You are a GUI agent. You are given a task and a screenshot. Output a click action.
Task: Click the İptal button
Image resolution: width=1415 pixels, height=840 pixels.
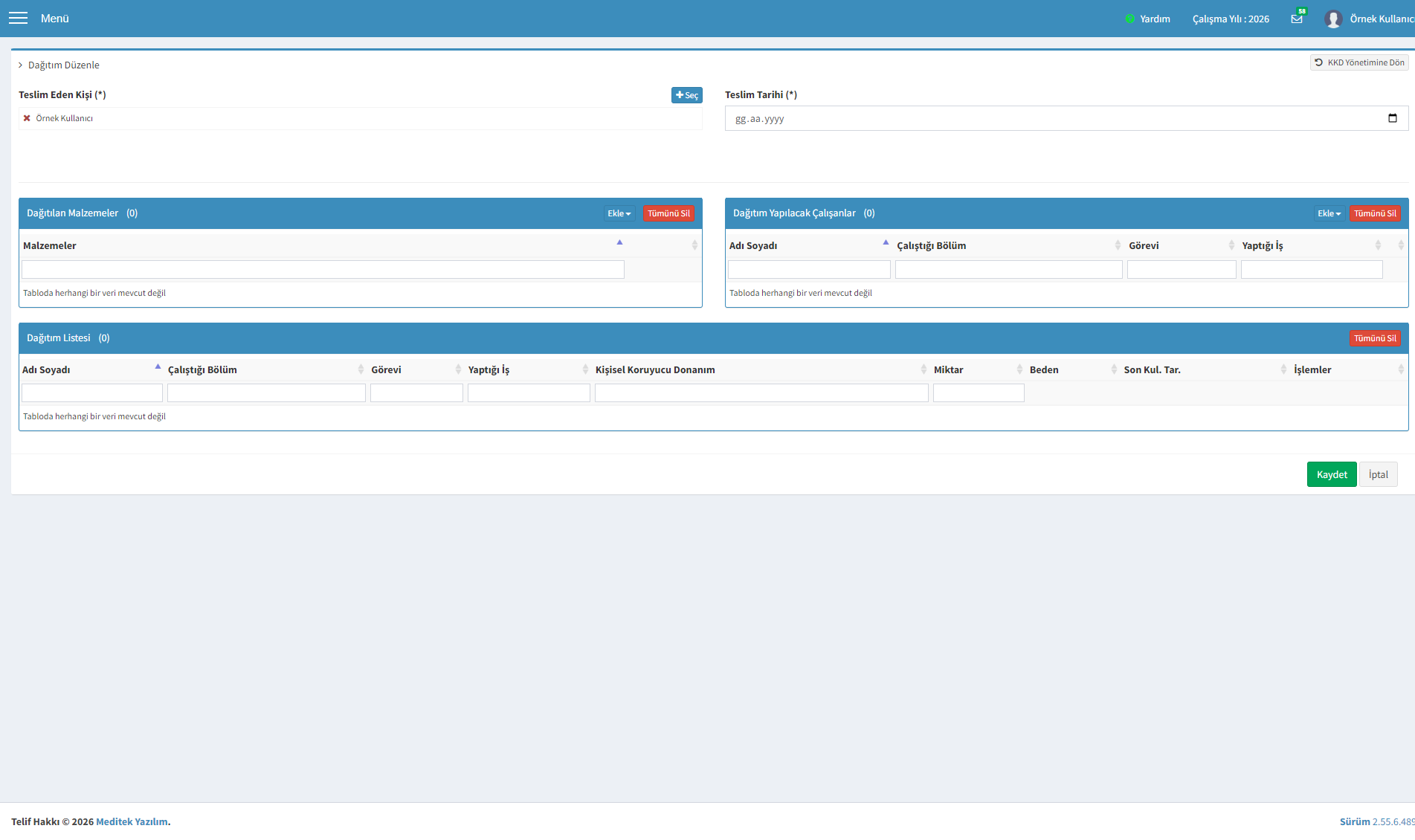point(1379,474)
